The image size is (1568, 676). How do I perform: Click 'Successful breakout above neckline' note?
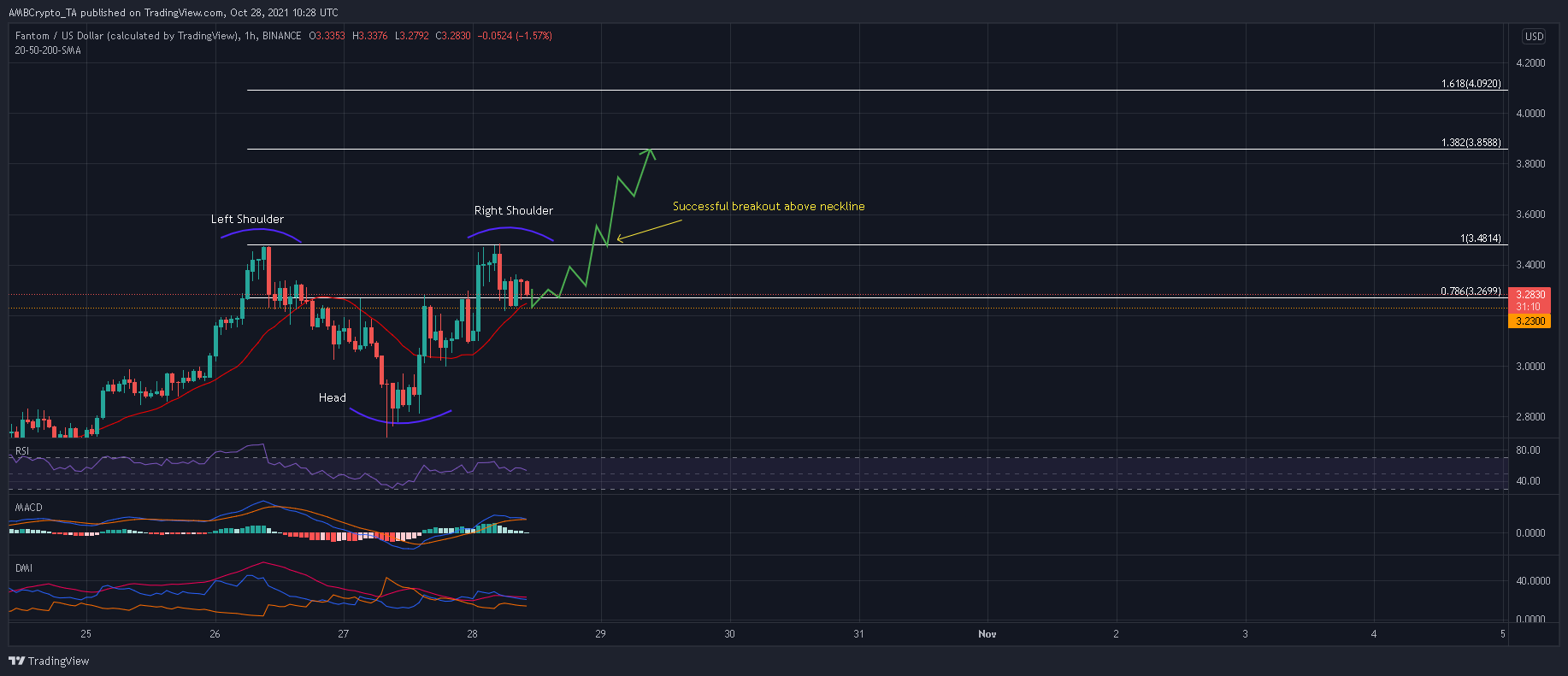pyautogui.click(x=769, y=206)
